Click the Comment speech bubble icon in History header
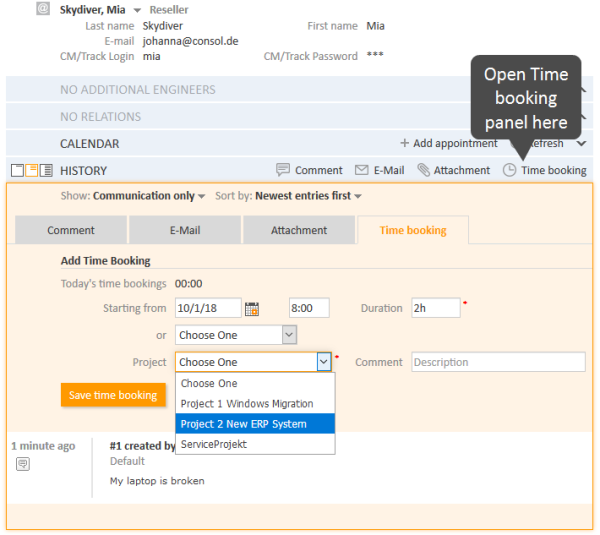The height and width of the screenshot is (535, 600). coord(283,170)
